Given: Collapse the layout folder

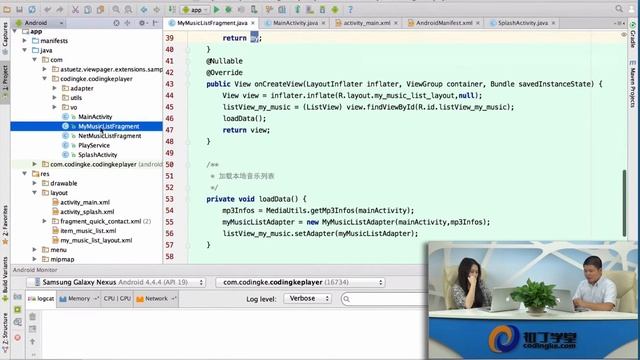Looking at the screenshot, I should click(x=35, y=192).
